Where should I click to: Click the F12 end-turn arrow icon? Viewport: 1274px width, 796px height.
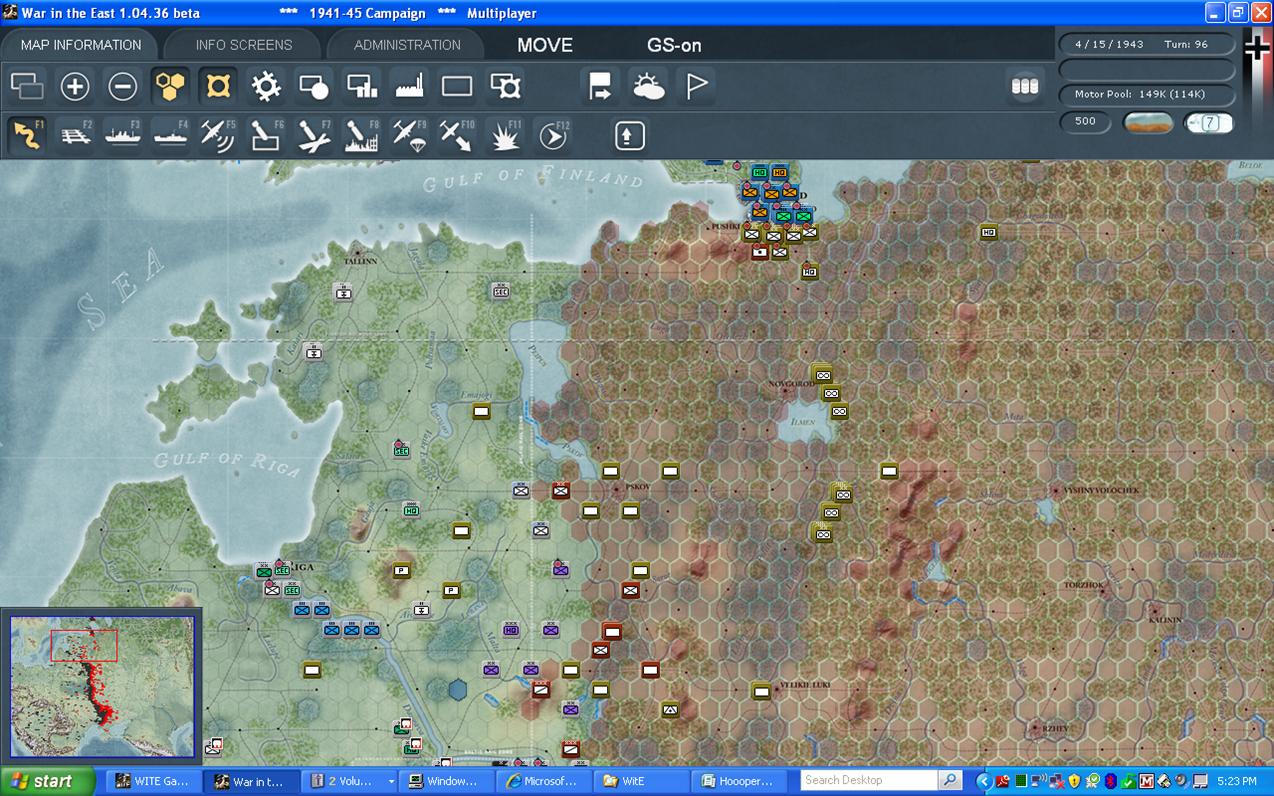(553, 135)
